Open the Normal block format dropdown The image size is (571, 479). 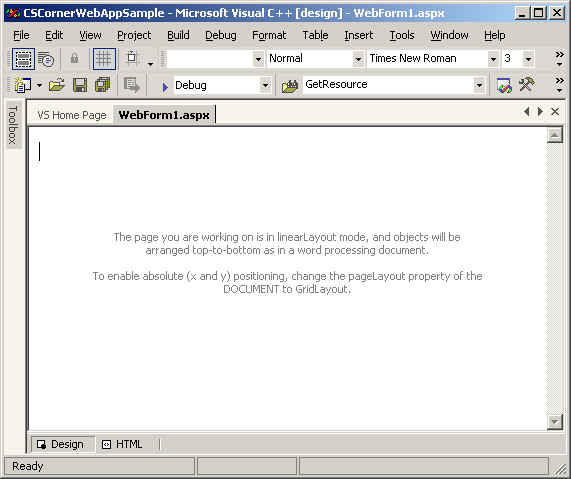pyautogui.click(x=358, y=59)
